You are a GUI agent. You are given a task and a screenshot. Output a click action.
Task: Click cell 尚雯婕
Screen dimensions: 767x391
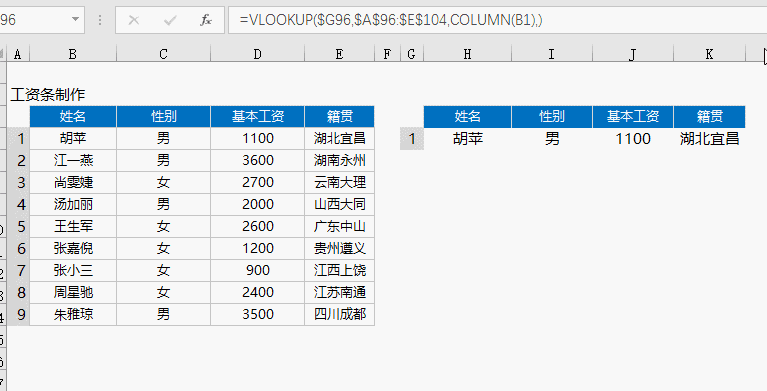tap(73, 183)
